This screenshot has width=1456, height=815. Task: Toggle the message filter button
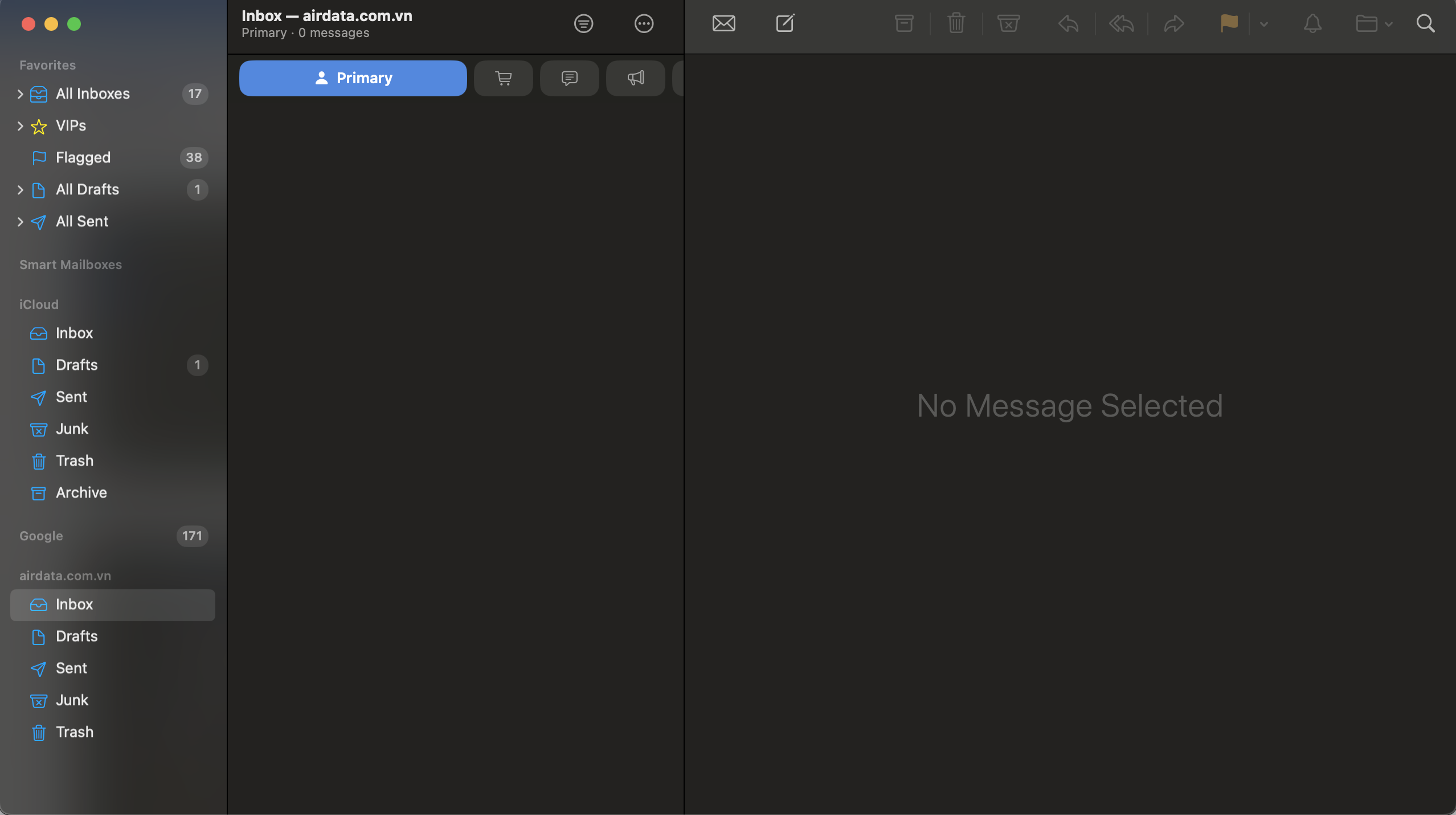coord(583,24)
